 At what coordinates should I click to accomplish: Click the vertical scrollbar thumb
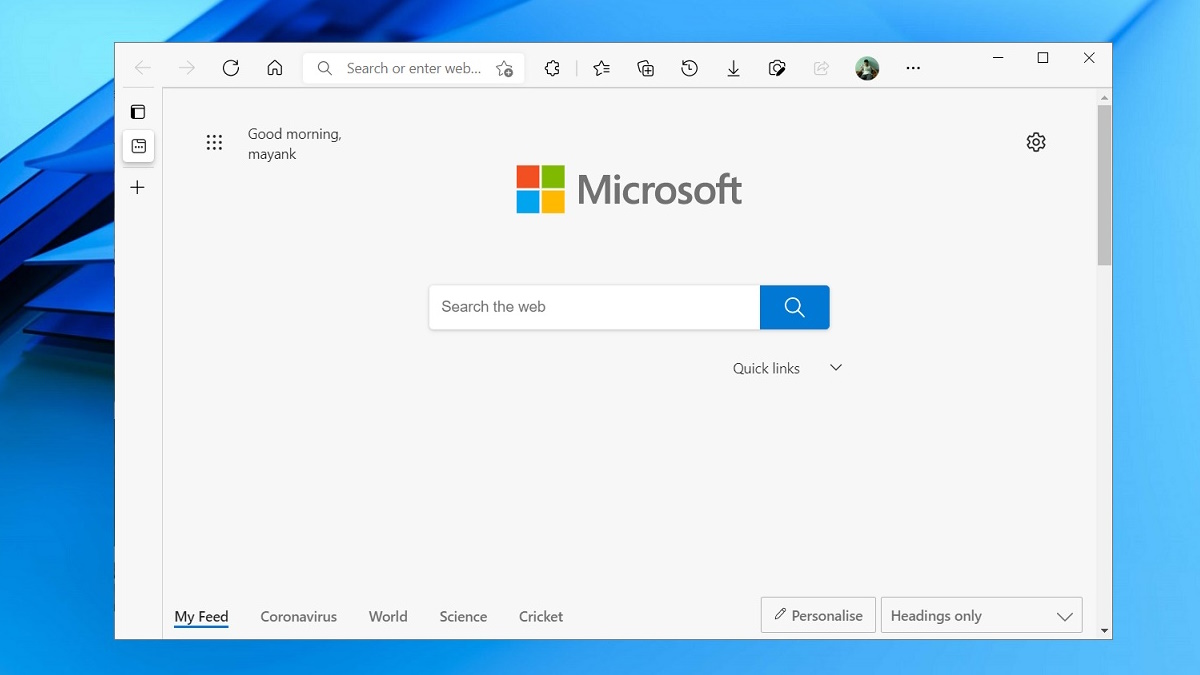tap(1104, 185)
